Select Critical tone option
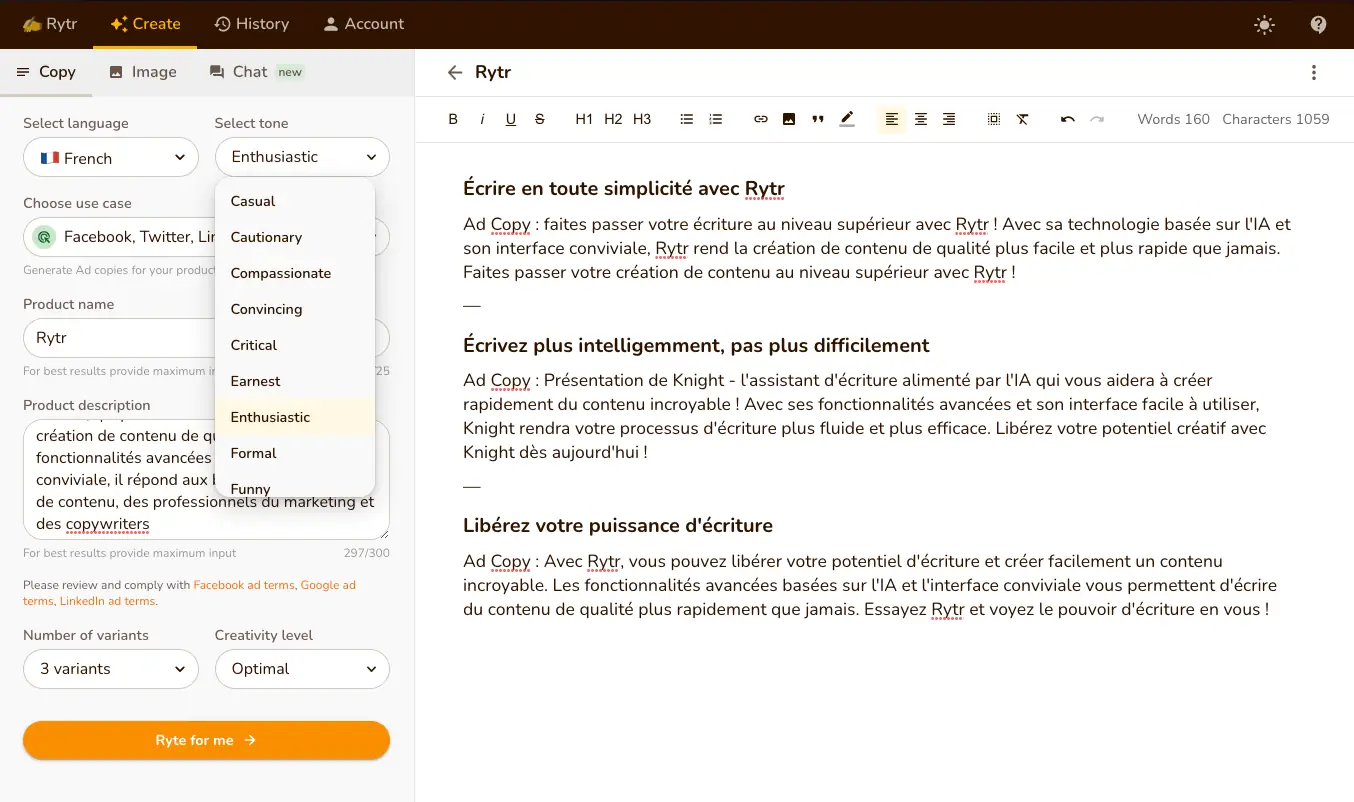The height and width of the screenshot is (802, 1354). click(x=295, y=345)
